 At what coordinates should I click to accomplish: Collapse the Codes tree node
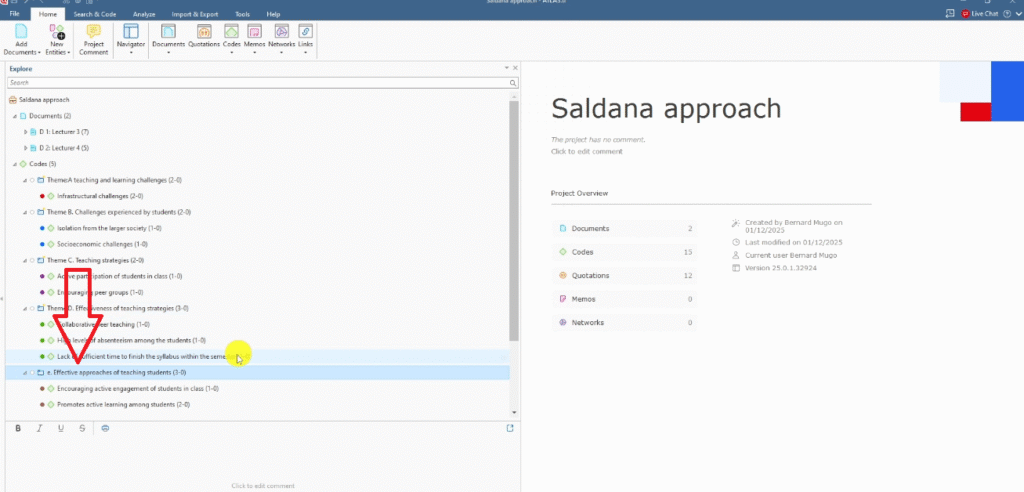14,164
